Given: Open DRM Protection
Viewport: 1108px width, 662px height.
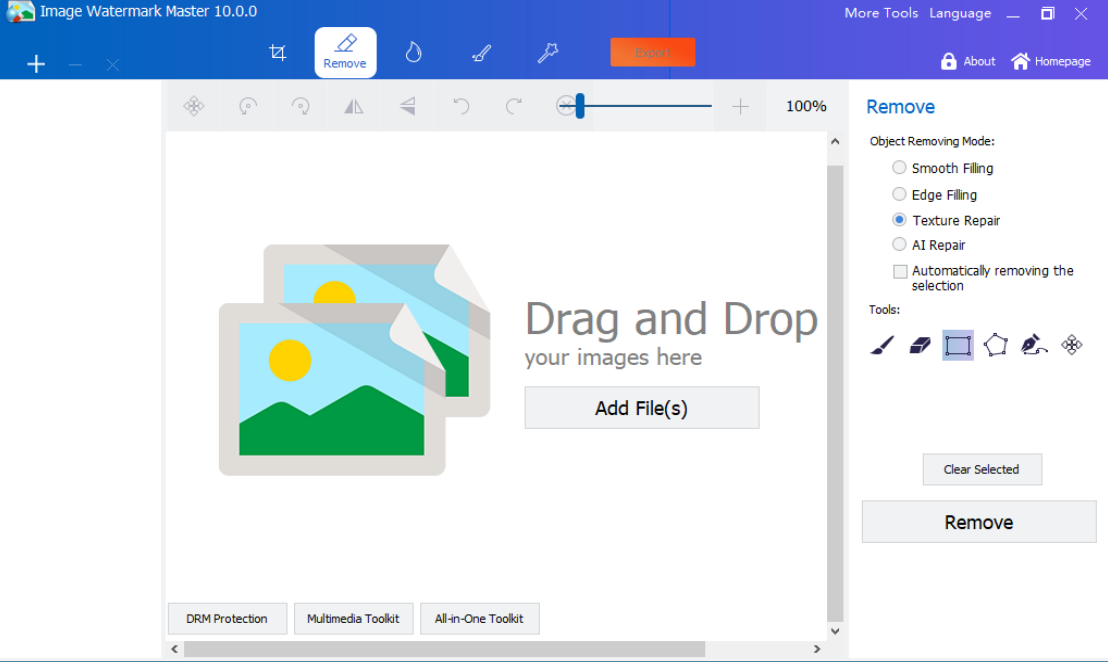Looking at the screenshot, I should coord(227,618).
